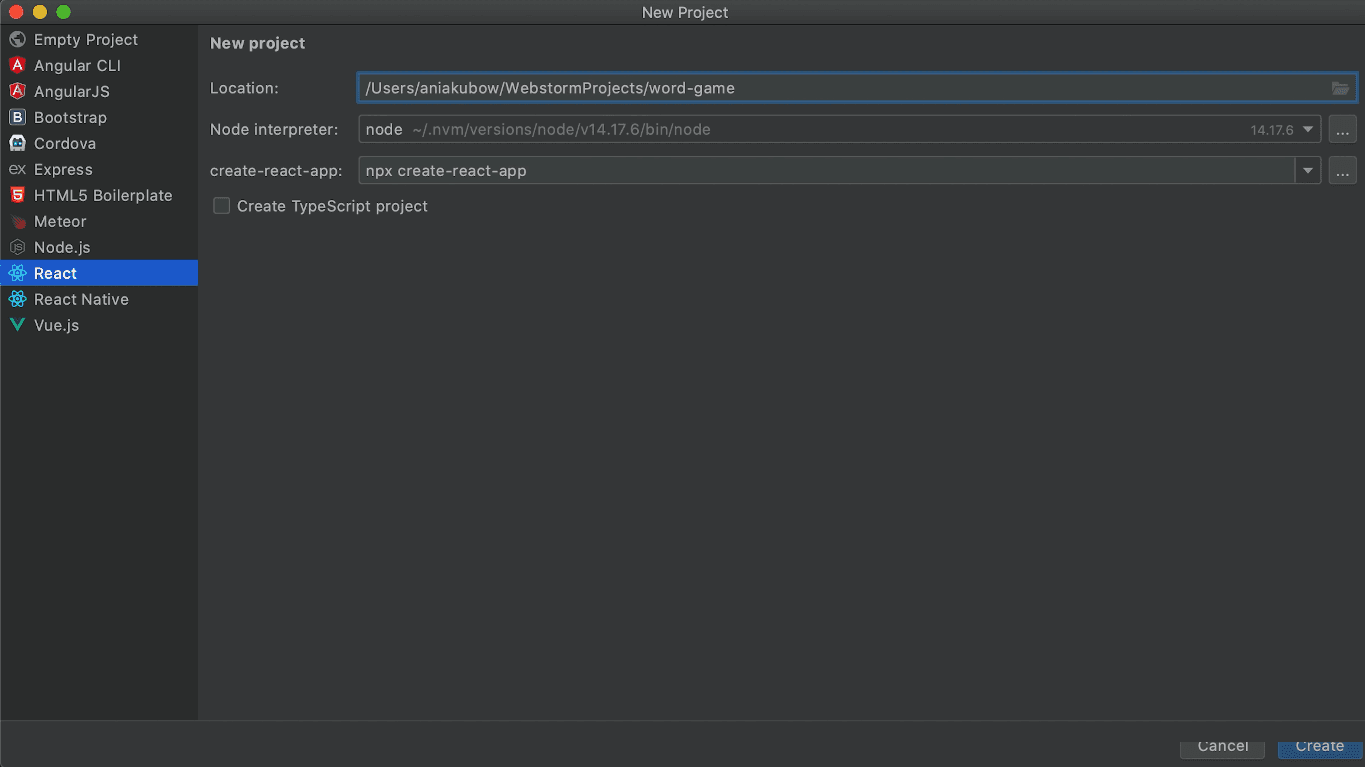Image resolution: width=1365 pixels, height=767 pixels.
Task: Click the Cancel button
Action: click(x=1223, y=747)
